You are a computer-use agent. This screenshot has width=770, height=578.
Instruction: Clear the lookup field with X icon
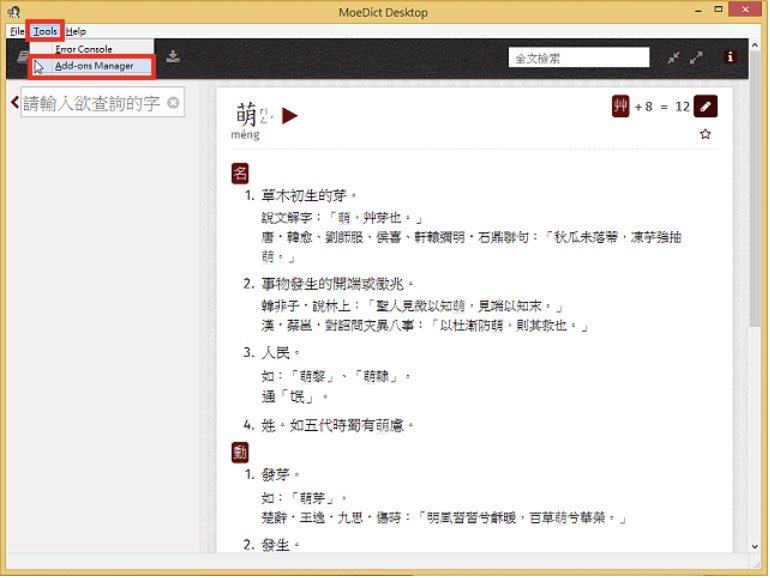coord(173,103)
